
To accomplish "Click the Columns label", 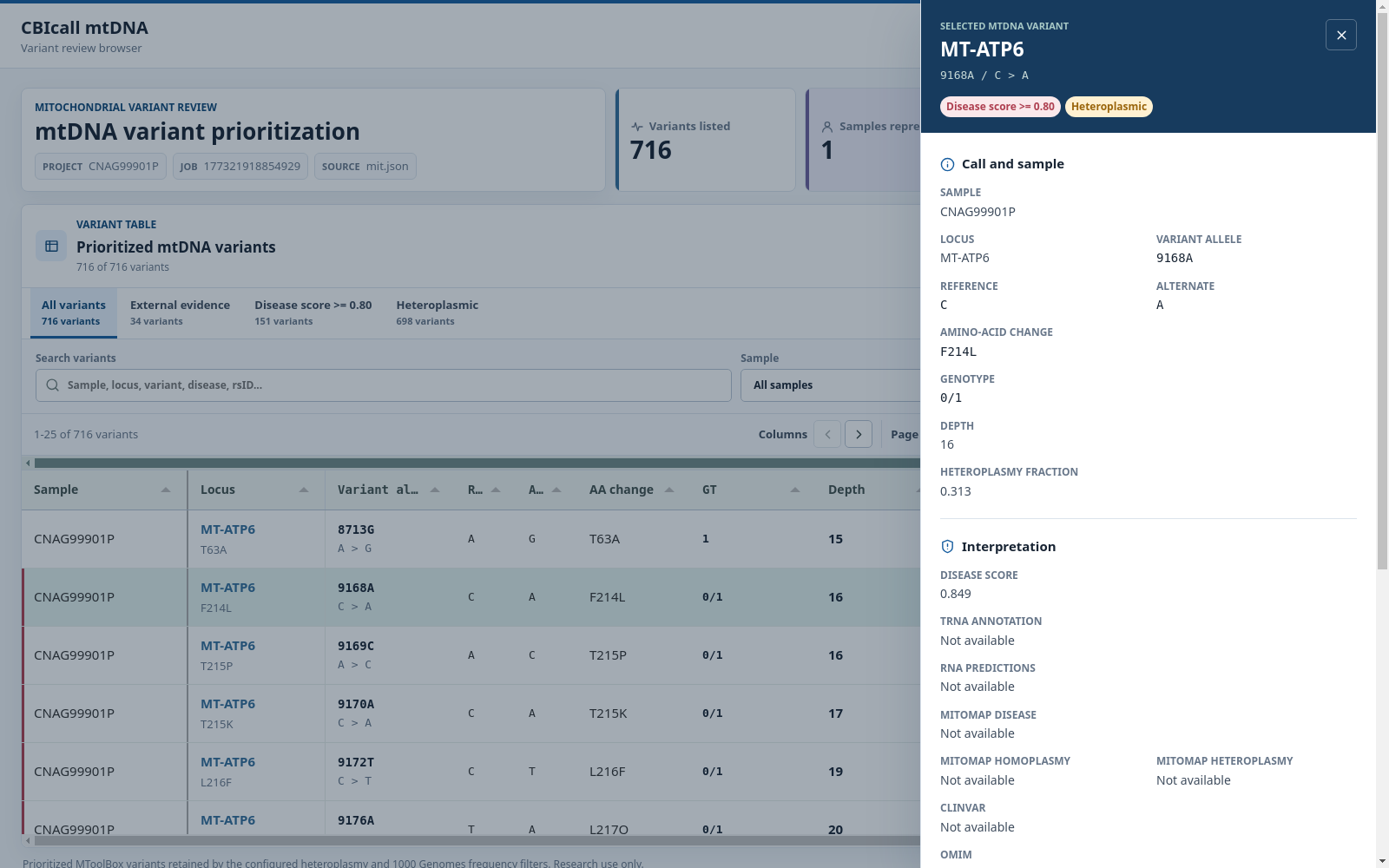I will pyautogui.click(x=782, y=434).
